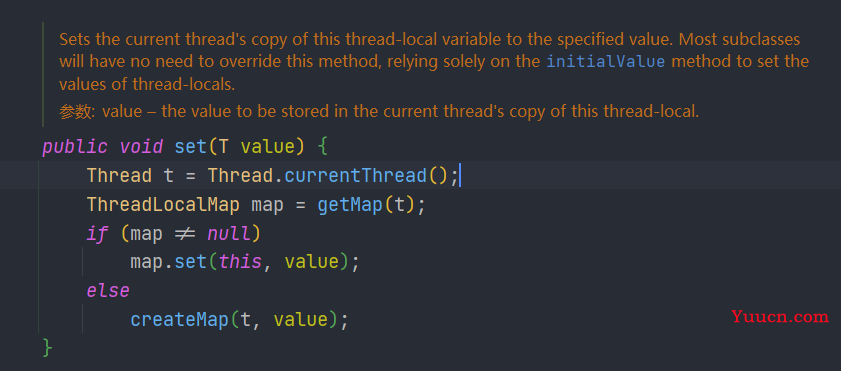Click the T type in the method signature
841x371 pixels.
click(x=224, y=146)
